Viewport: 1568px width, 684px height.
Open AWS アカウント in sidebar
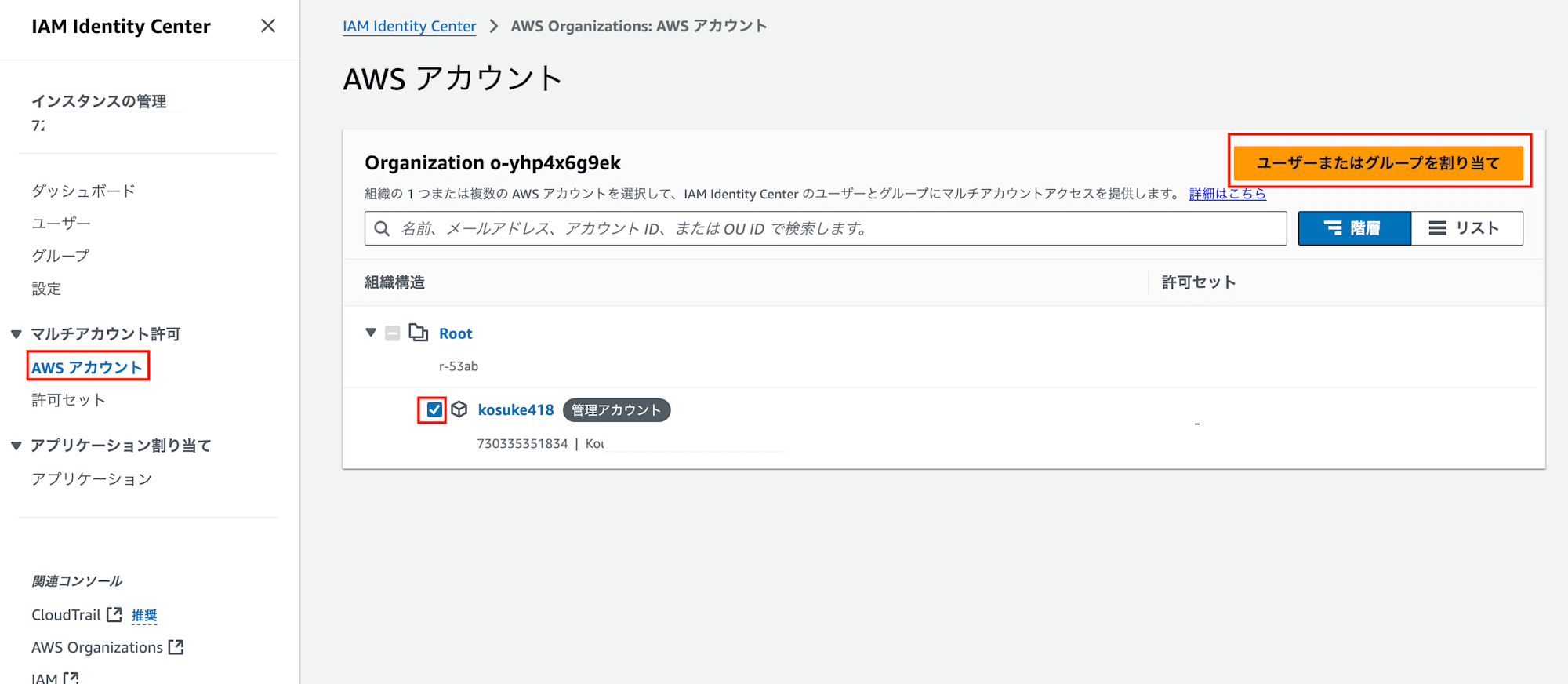pos(87,367)
